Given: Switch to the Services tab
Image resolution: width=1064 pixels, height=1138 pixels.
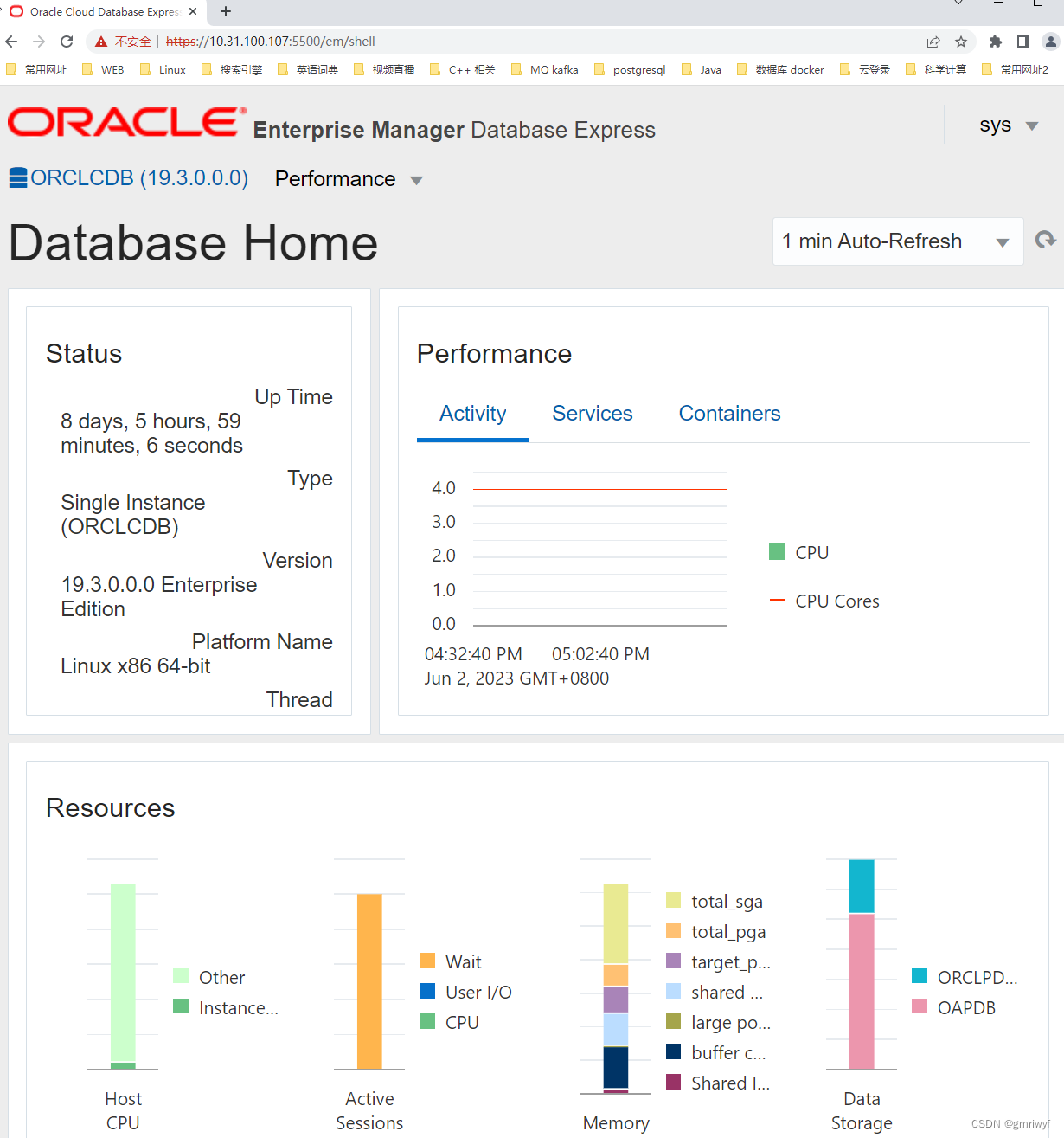Looking at the screenshot, I should click(592, 414).
